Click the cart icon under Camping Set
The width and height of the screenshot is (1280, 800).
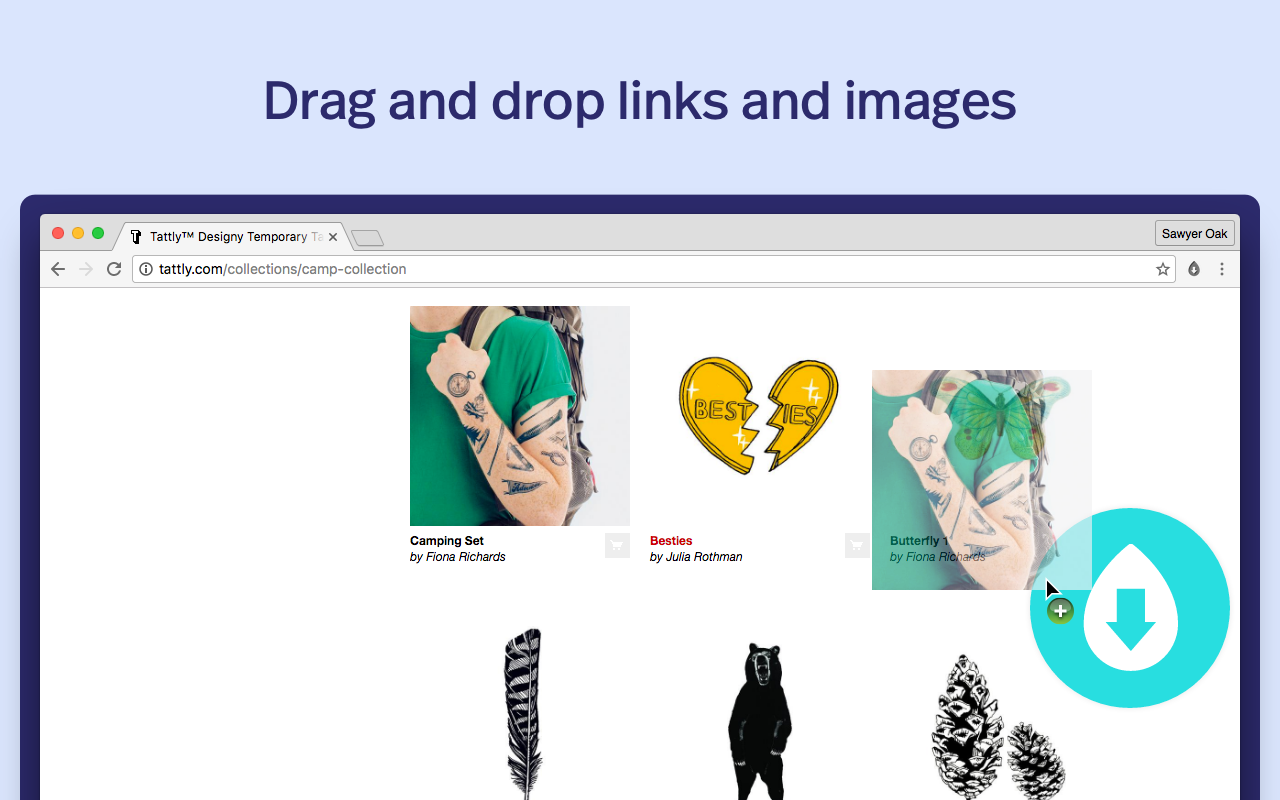pyautogui.click(x=616, y=545)
